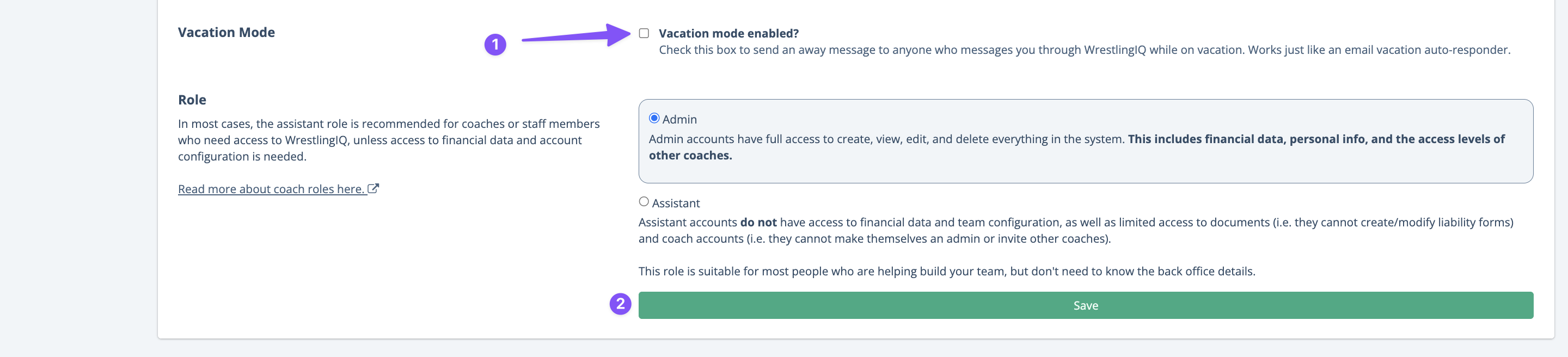This screenshot has height=357, width=1568.
Task: Click the 'Vacation Mode' section heading
Action: 226,32
